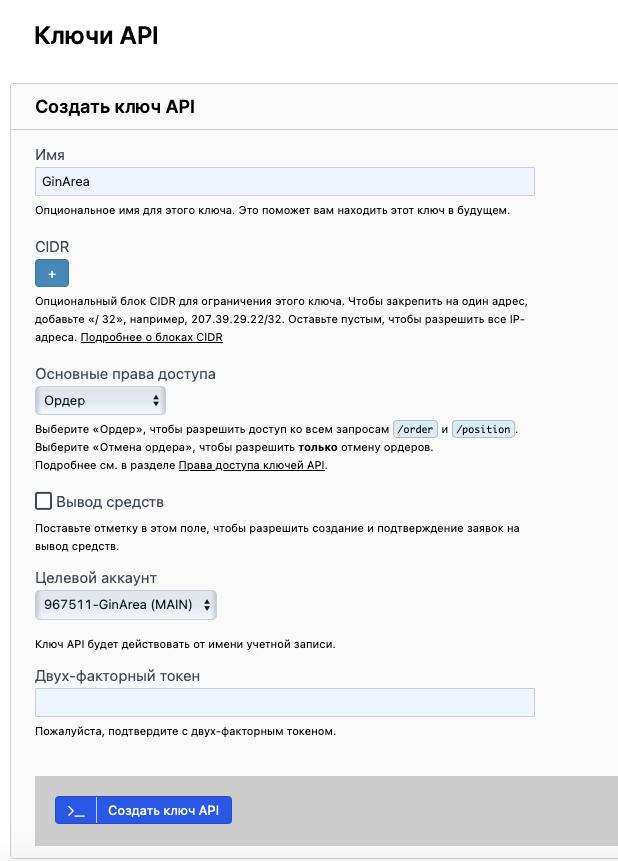Focus the Двух-факторный токен input field
The width and height of the screenshot is (618, 861).
[x=284, y=702]
